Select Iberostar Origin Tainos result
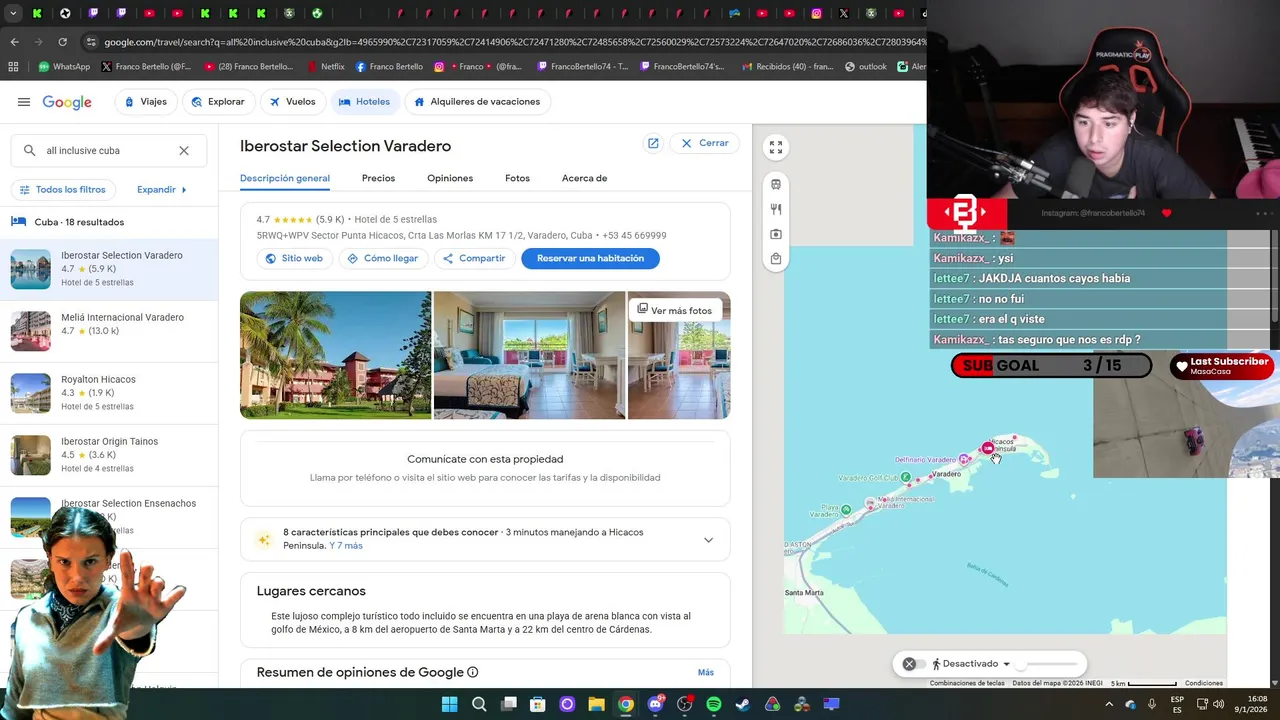1280x720 pixels. pyautogui.click(x=109, y=455)
